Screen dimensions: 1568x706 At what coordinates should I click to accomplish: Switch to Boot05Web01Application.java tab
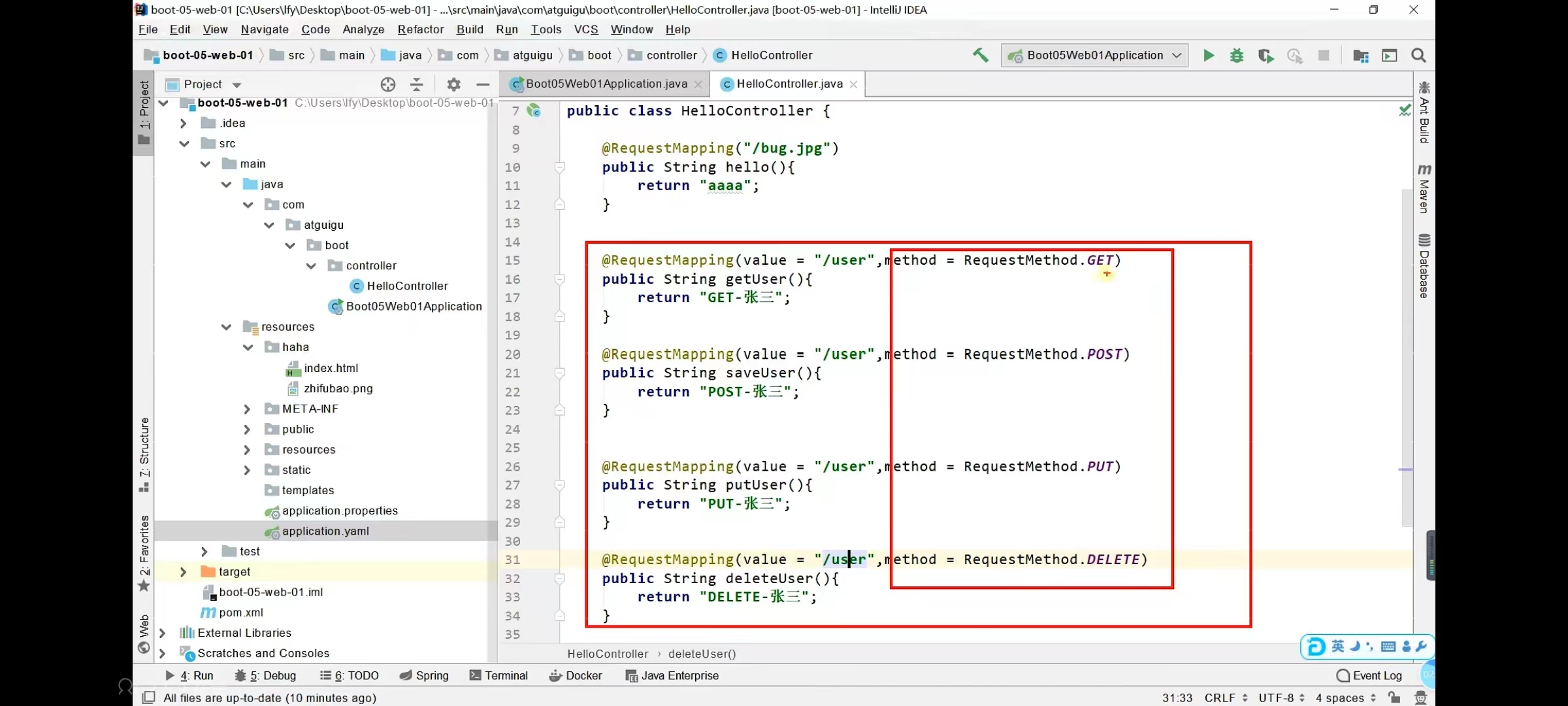coord(605,84)
